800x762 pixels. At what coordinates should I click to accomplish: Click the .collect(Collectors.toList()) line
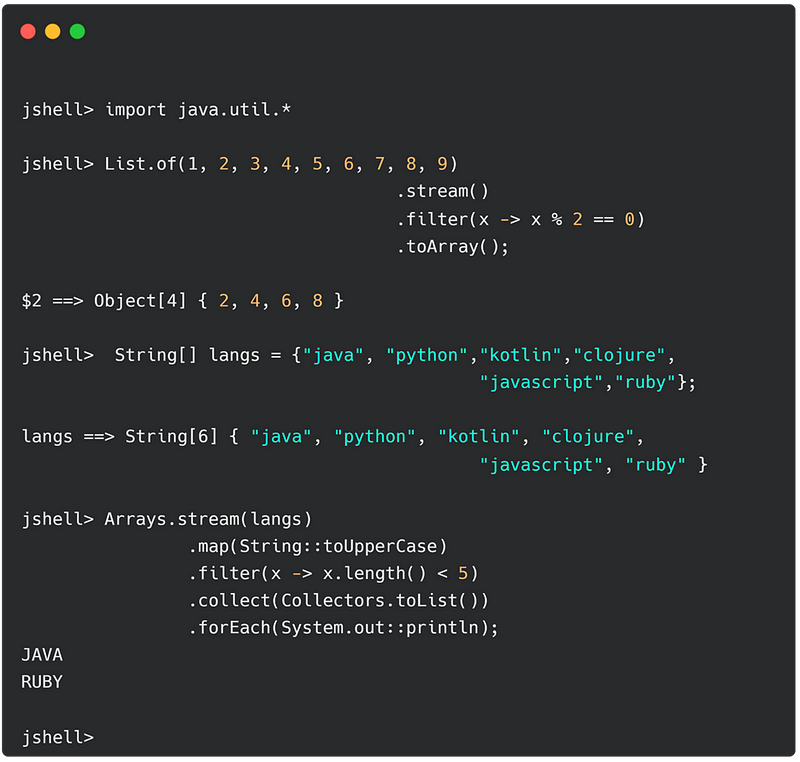pos(338,600)
